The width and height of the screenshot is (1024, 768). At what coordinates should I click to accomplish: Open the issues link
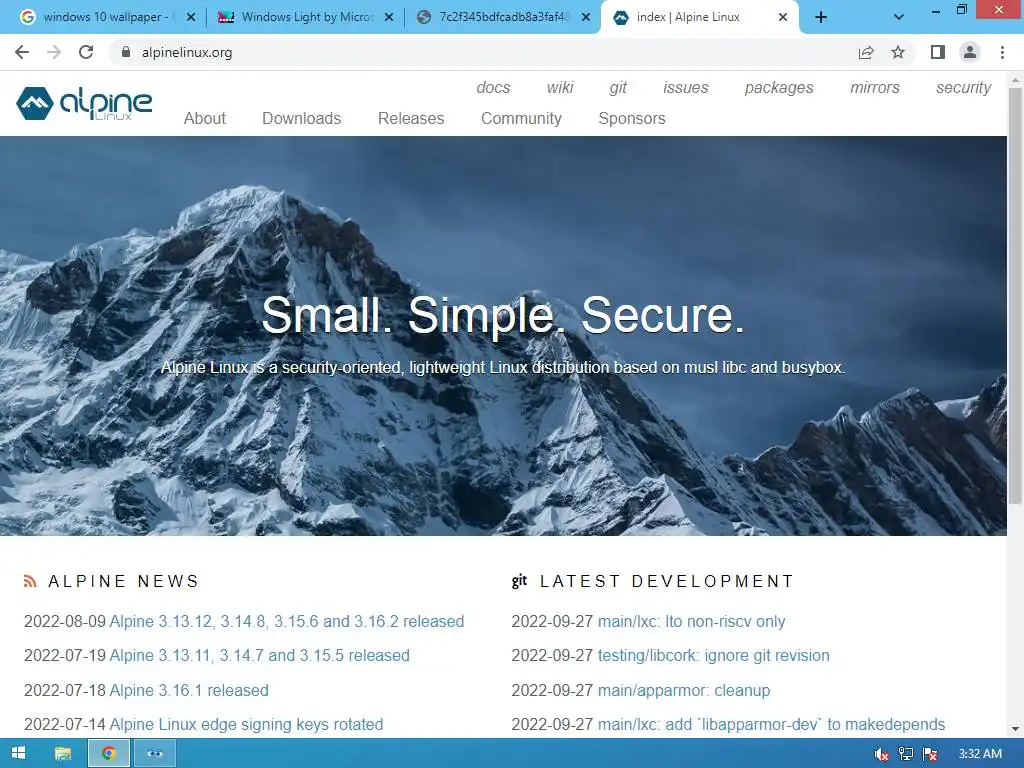point(686,88)
